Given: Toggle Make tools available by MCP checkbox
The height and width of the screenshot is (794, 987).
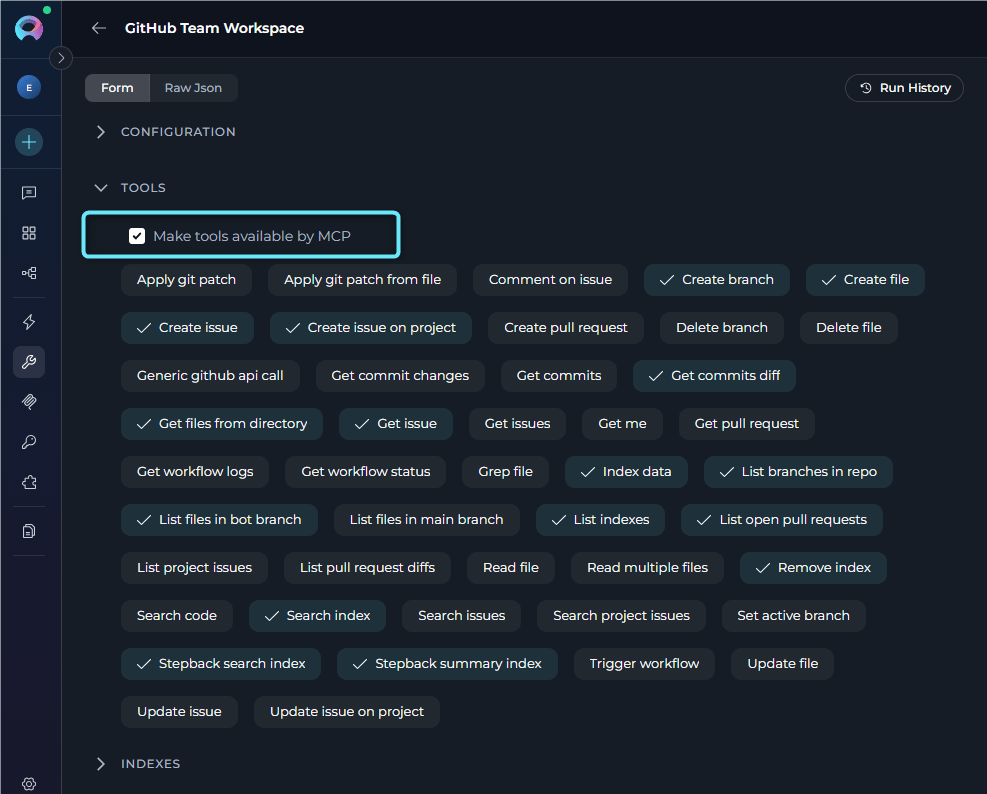Looking at the screenshot, I should pos(137,236).
